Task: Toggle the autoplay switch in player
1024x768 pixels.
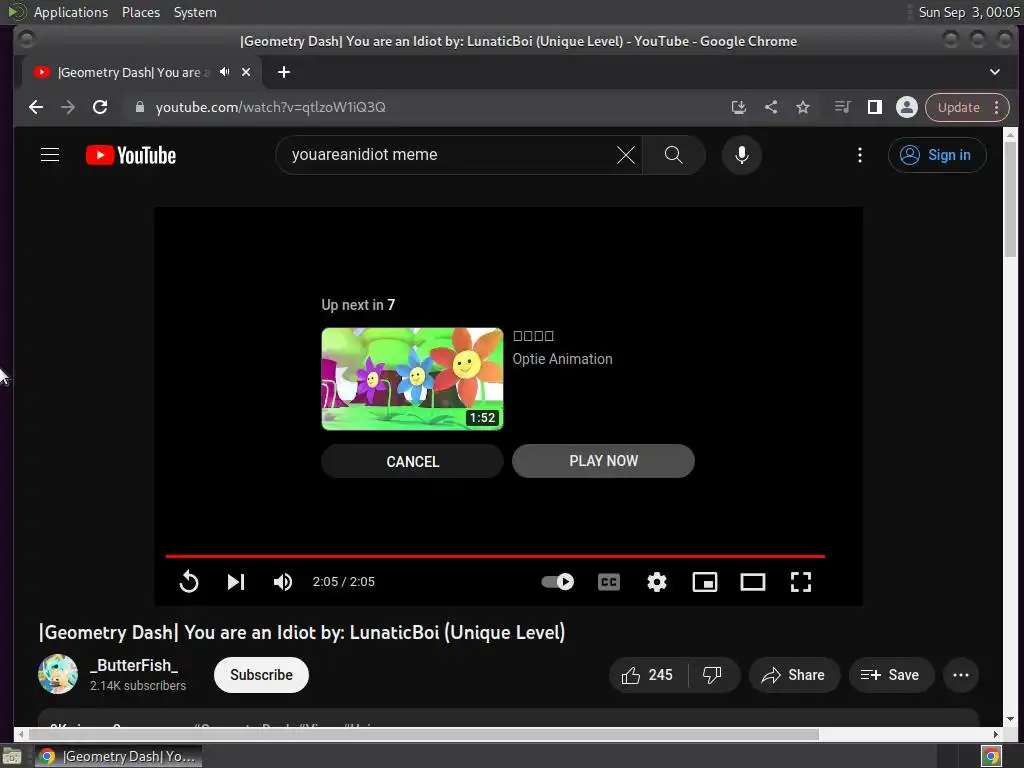Action: (x=558, y=581)
